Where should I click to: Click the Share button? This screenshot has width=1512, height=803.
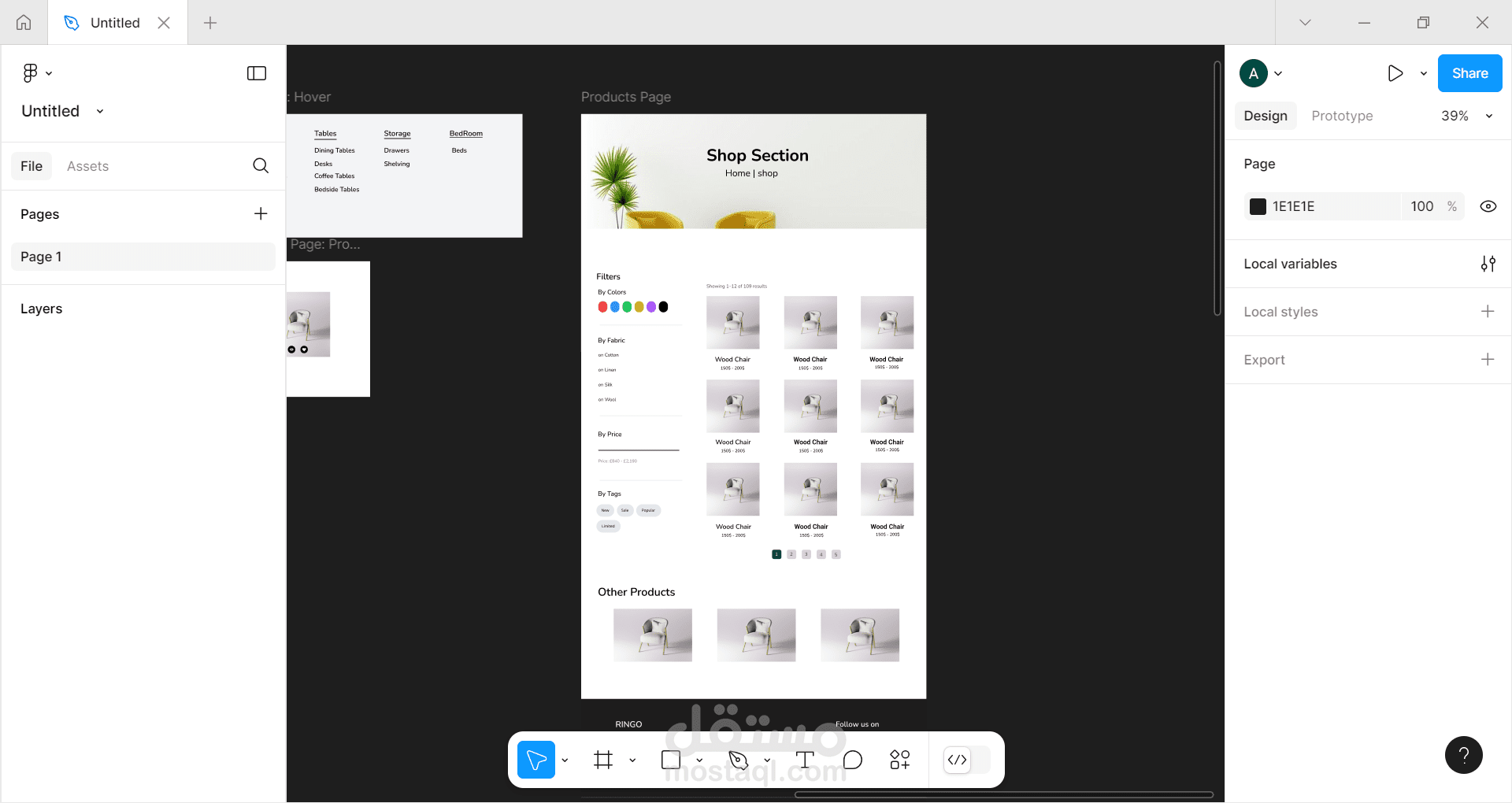[1469, 73]
